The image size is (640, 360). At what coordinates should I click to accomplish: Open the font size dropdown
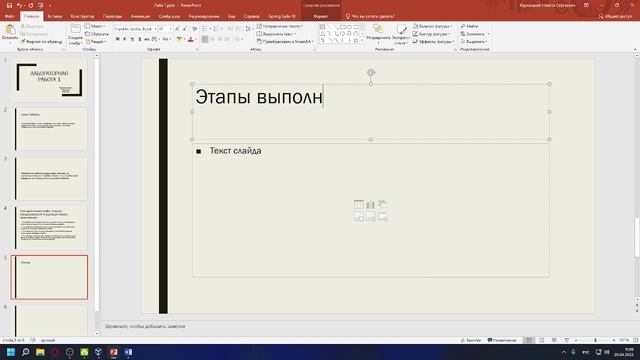171,29
